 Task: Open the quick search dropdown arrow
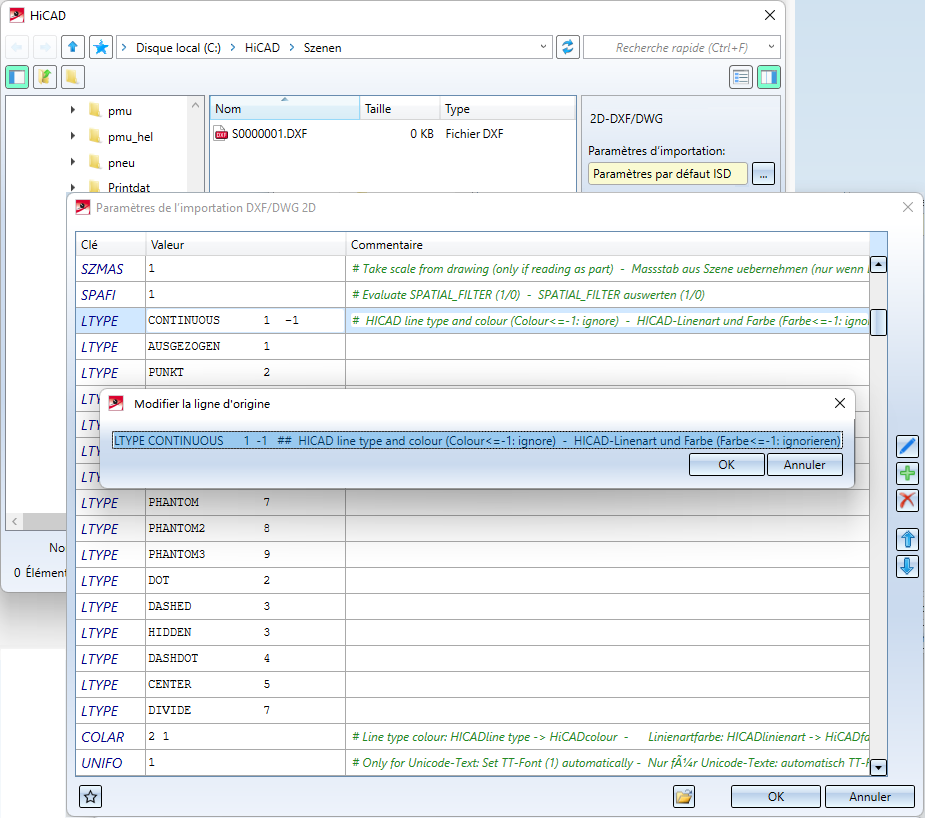771,47
